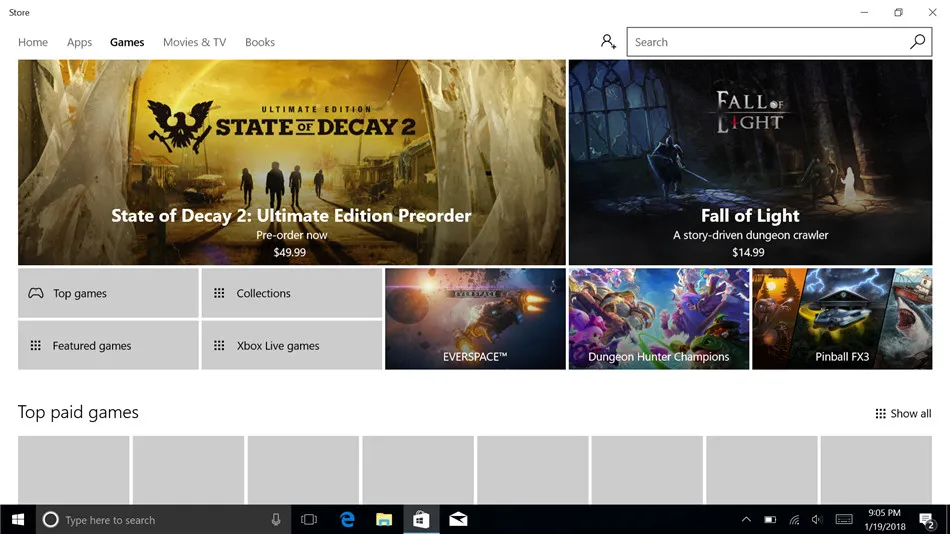
Task: Open the Windows Start menu
Action: 18,519
